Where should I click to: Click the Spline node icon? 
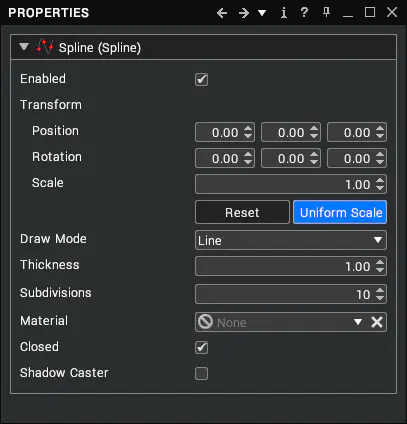45,47
